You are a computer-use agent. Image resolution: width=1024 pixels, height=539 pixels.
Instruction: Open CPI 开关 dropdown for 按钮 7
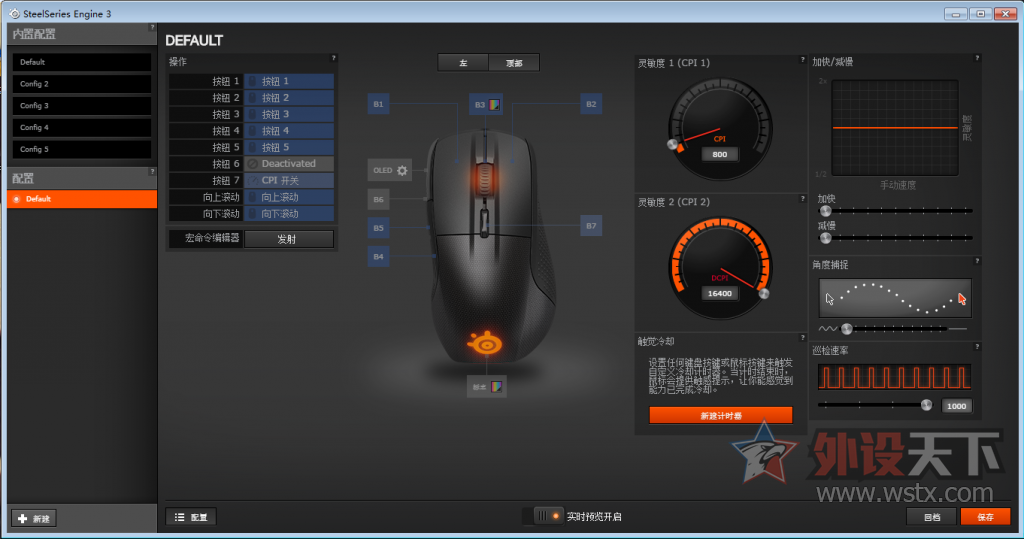[289, 180]
